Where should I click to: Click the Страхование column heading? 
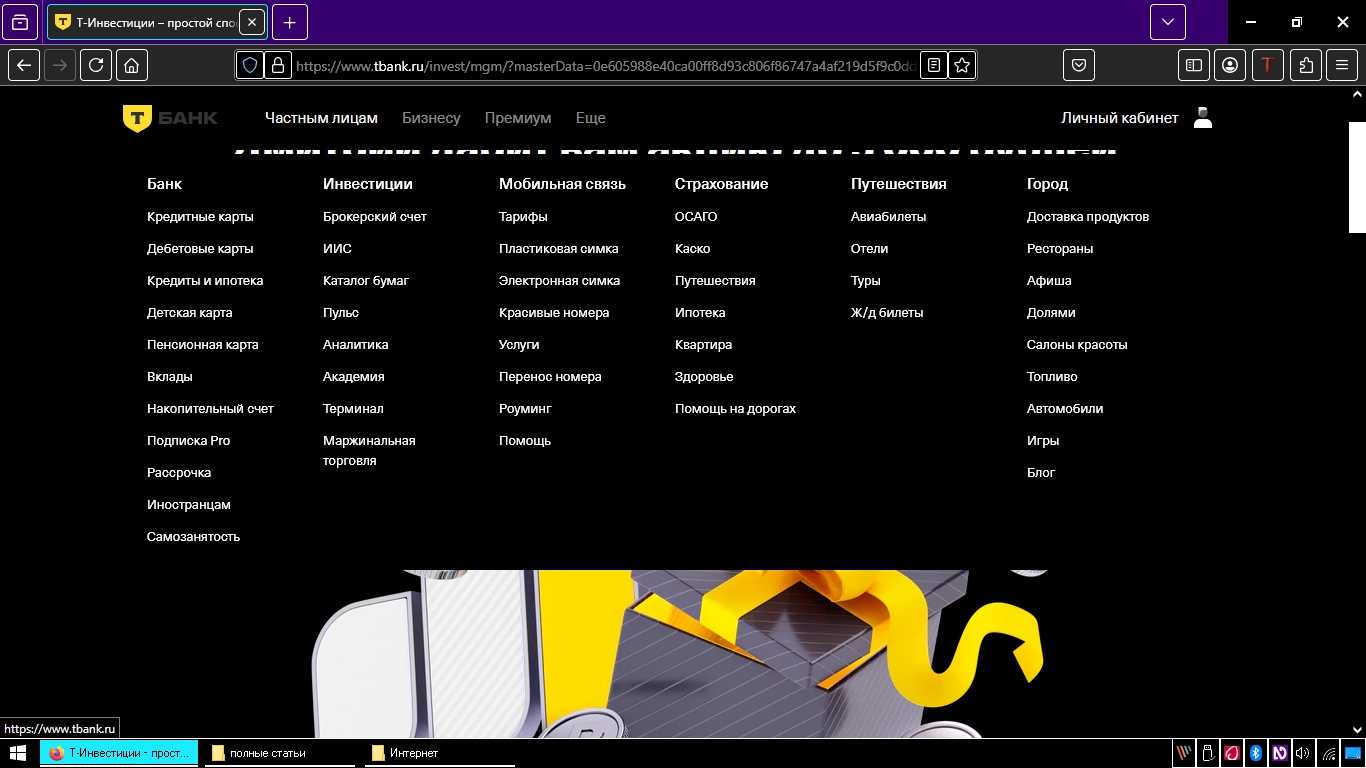(x=722, y=184)
